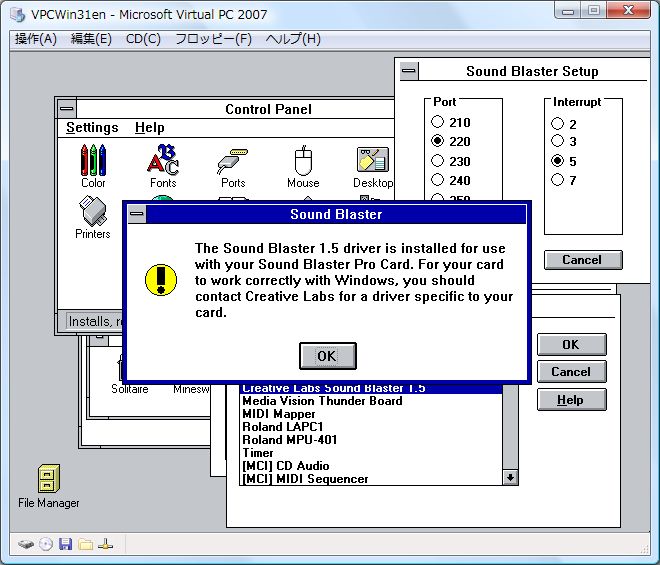Open the フロッピー(F) menu
This screenshot has width=660, height=565.
click(213, 39)
